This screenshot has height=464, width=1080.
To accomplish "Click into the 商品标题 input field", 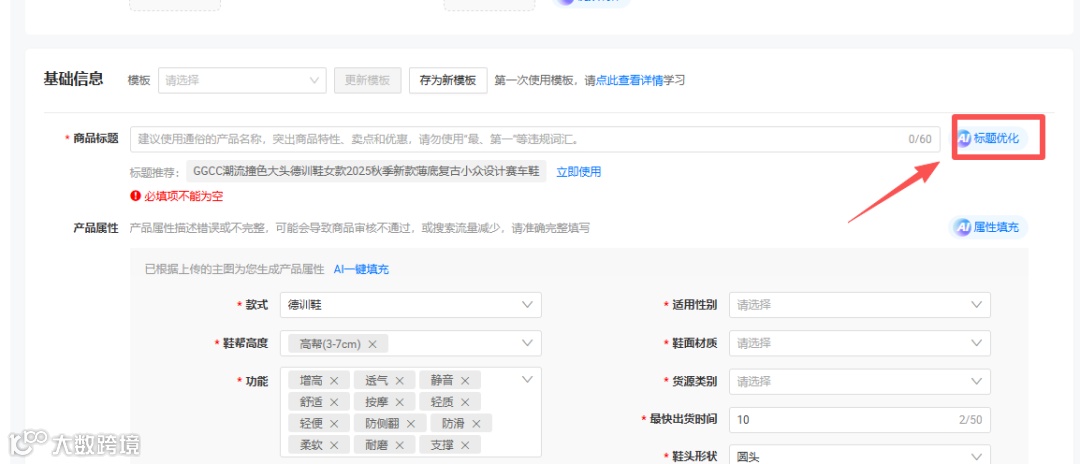I will [x=534, y=139].
